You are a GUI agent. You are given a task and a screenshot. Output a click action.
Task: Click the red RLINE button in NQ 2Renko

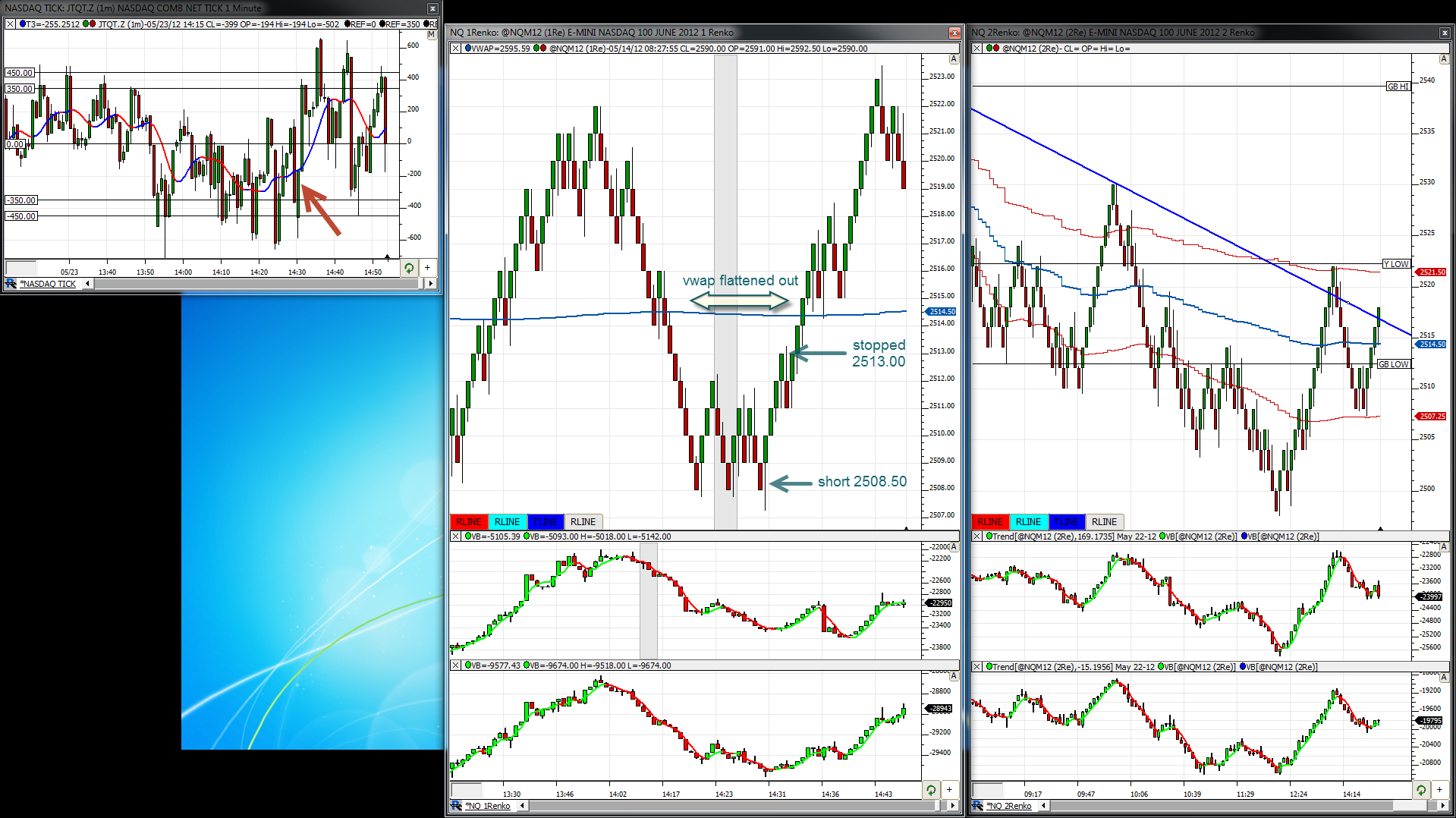click(990, 522)
